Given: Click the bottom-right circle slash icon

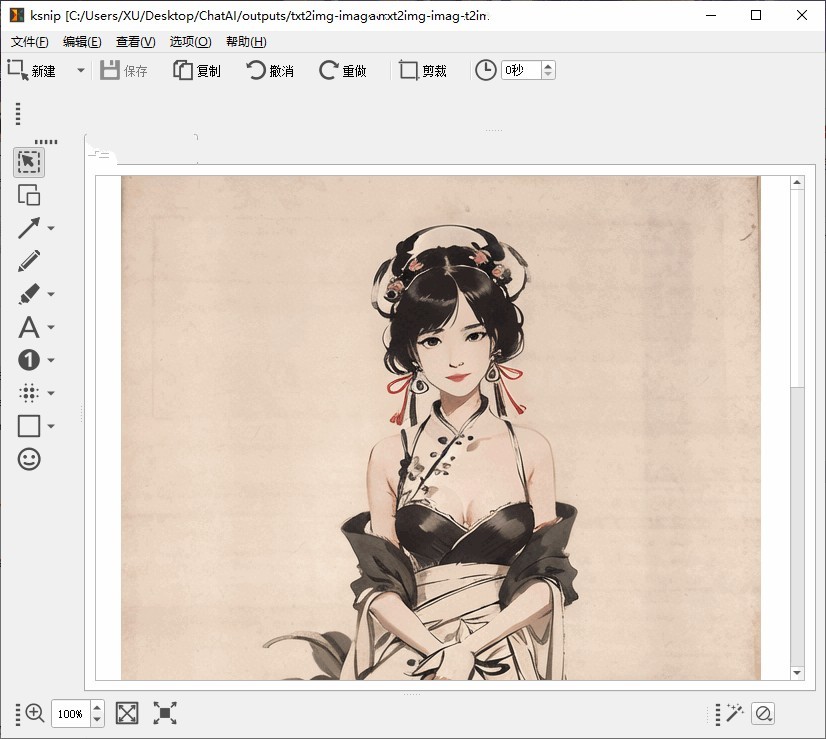Looking at the screenshot, I should coord(763,713).
